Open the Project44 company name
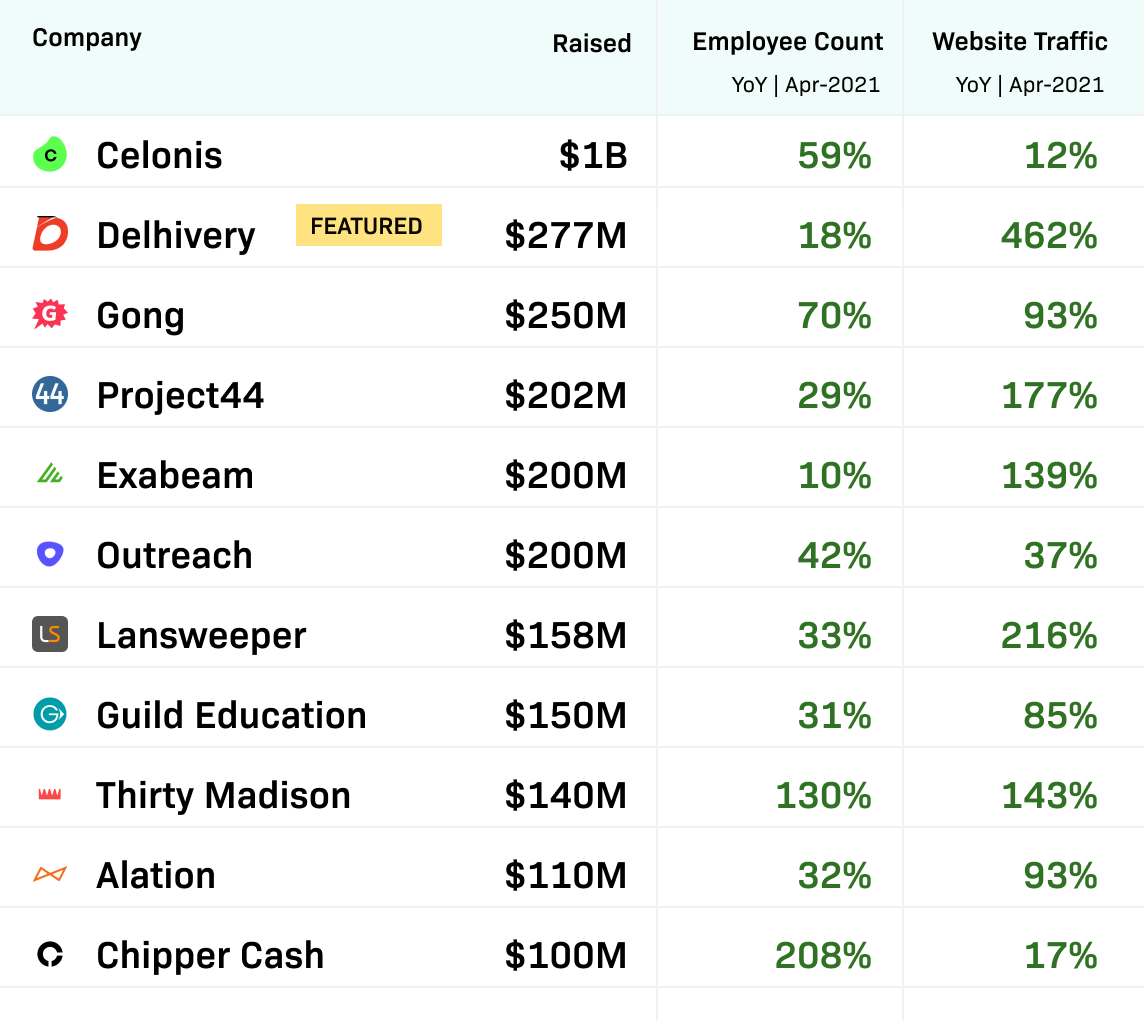The height and width of the screenshot is (1020, 1144). 180,395
